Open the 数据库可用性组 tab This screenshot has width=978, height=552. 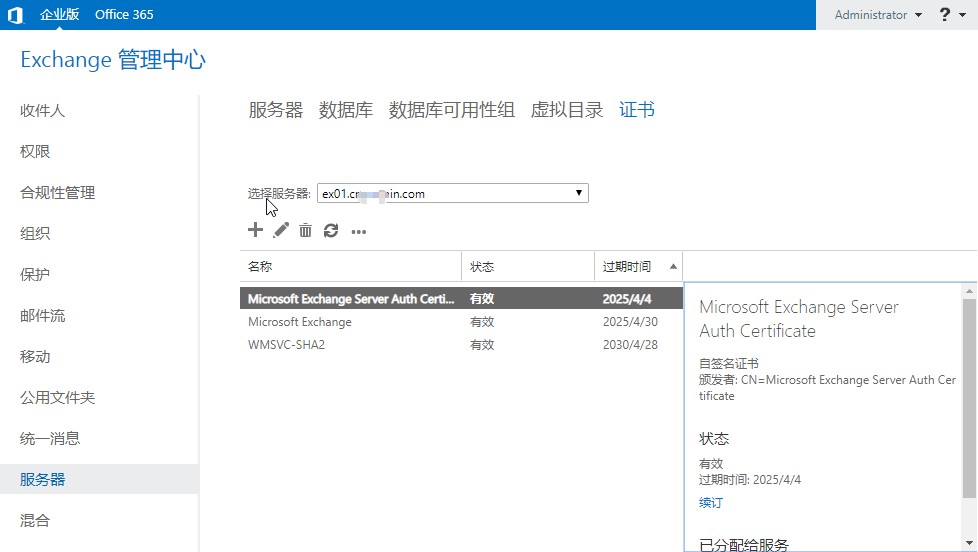tap(452, 110)
